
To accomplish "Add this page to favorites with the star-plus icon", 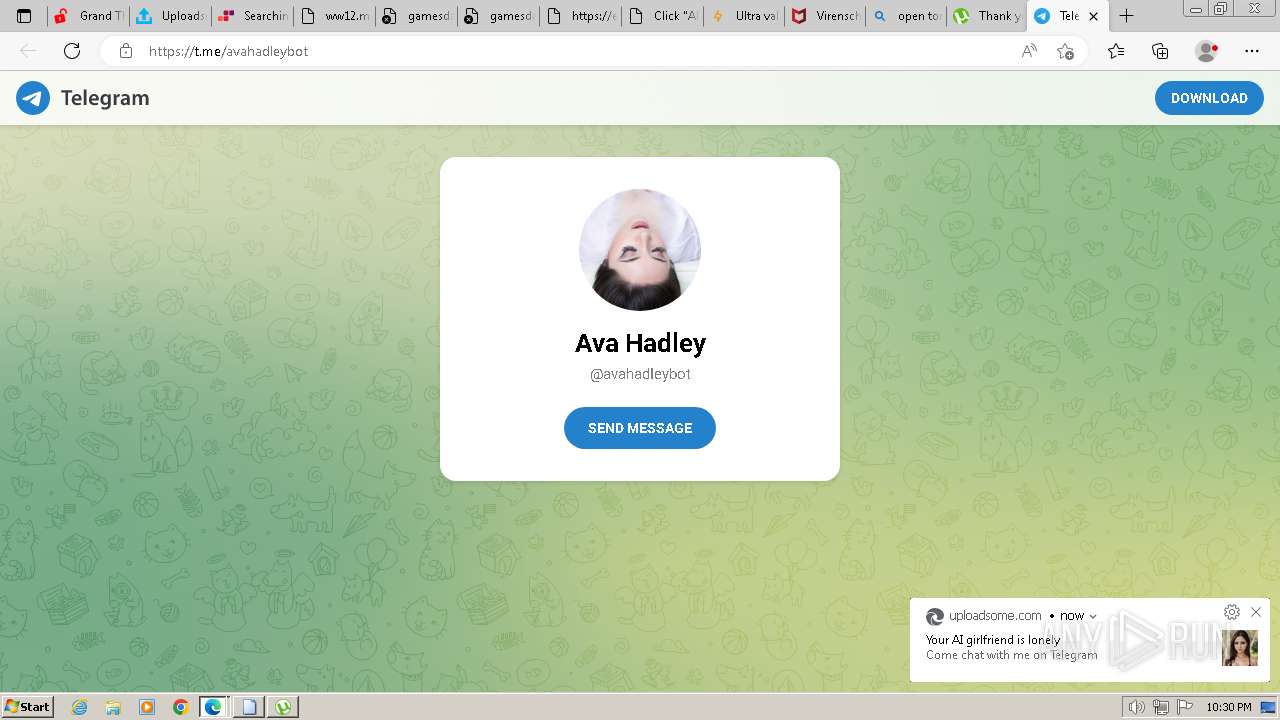I will click(x=1065, y=51).
